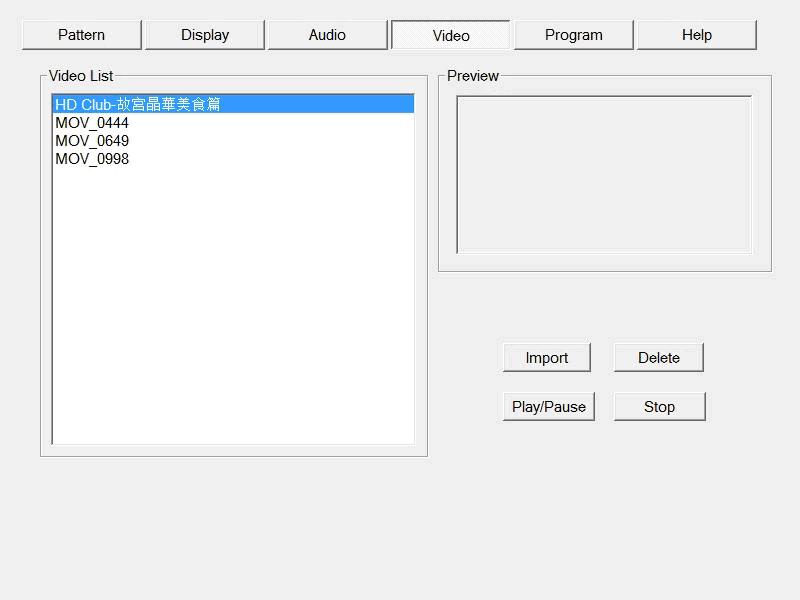
Task: Toggle playback with Play/Pause
Action: (548, 407)
